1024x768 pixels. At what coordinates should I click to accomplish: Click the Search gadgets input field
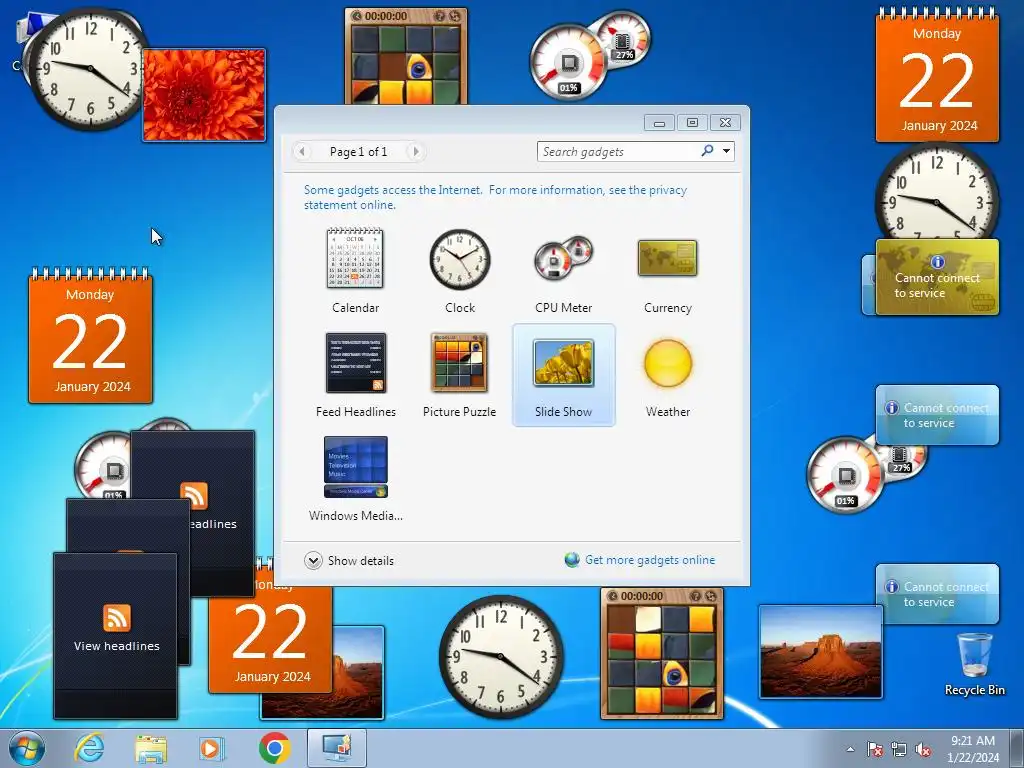617,152
